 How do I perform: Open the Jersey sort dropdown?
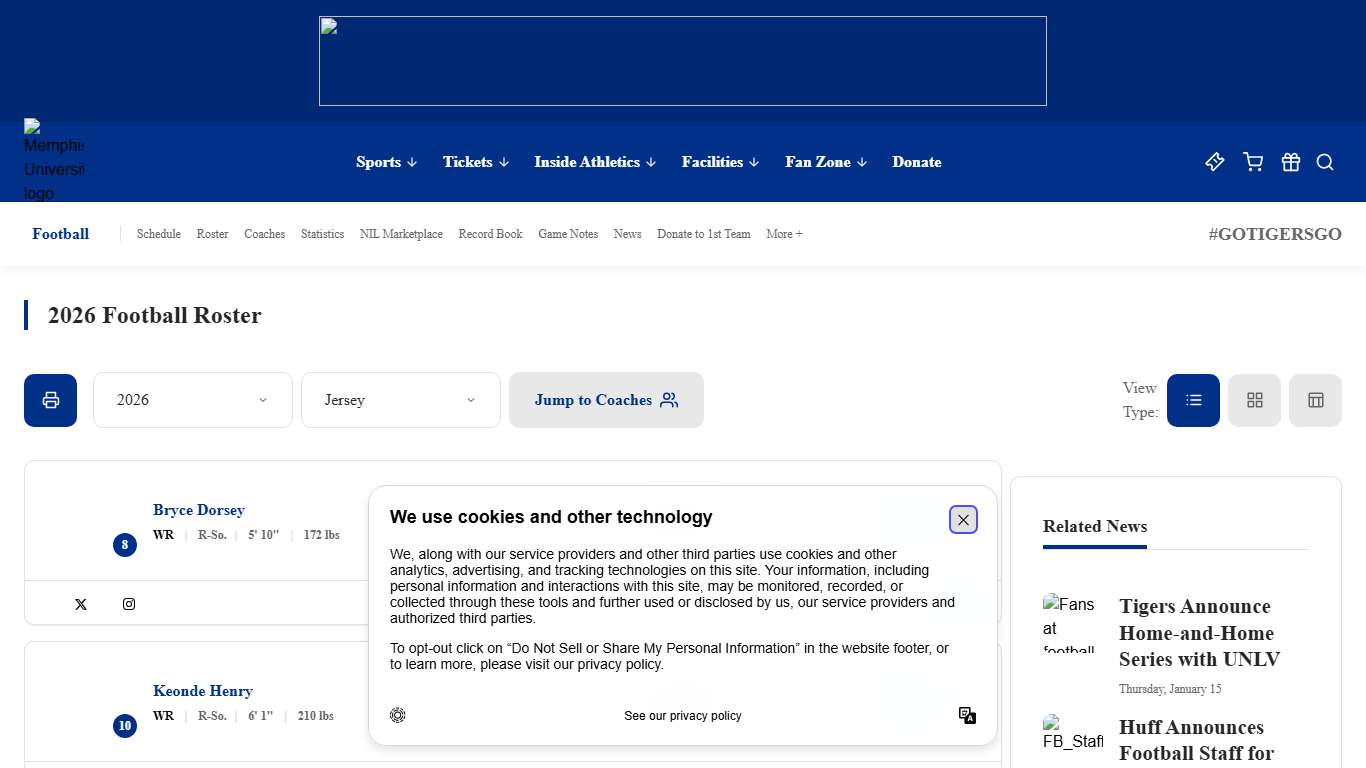400,400
